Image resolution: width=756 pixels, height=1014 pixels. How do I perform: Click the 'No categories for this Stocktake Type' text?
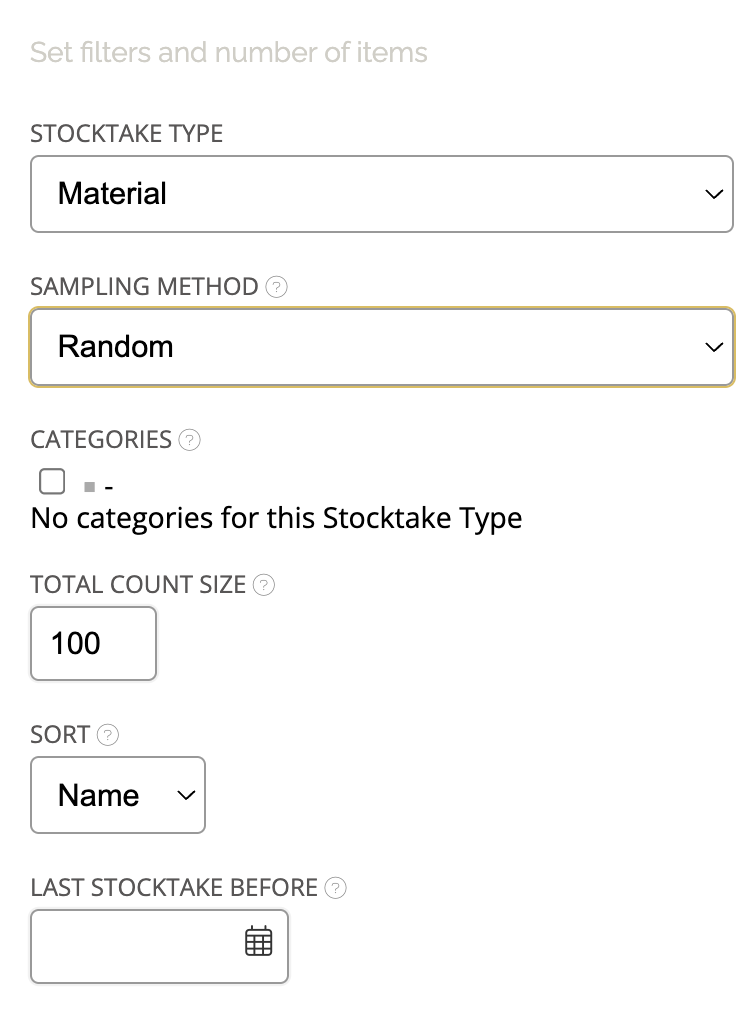coord(276,518)
